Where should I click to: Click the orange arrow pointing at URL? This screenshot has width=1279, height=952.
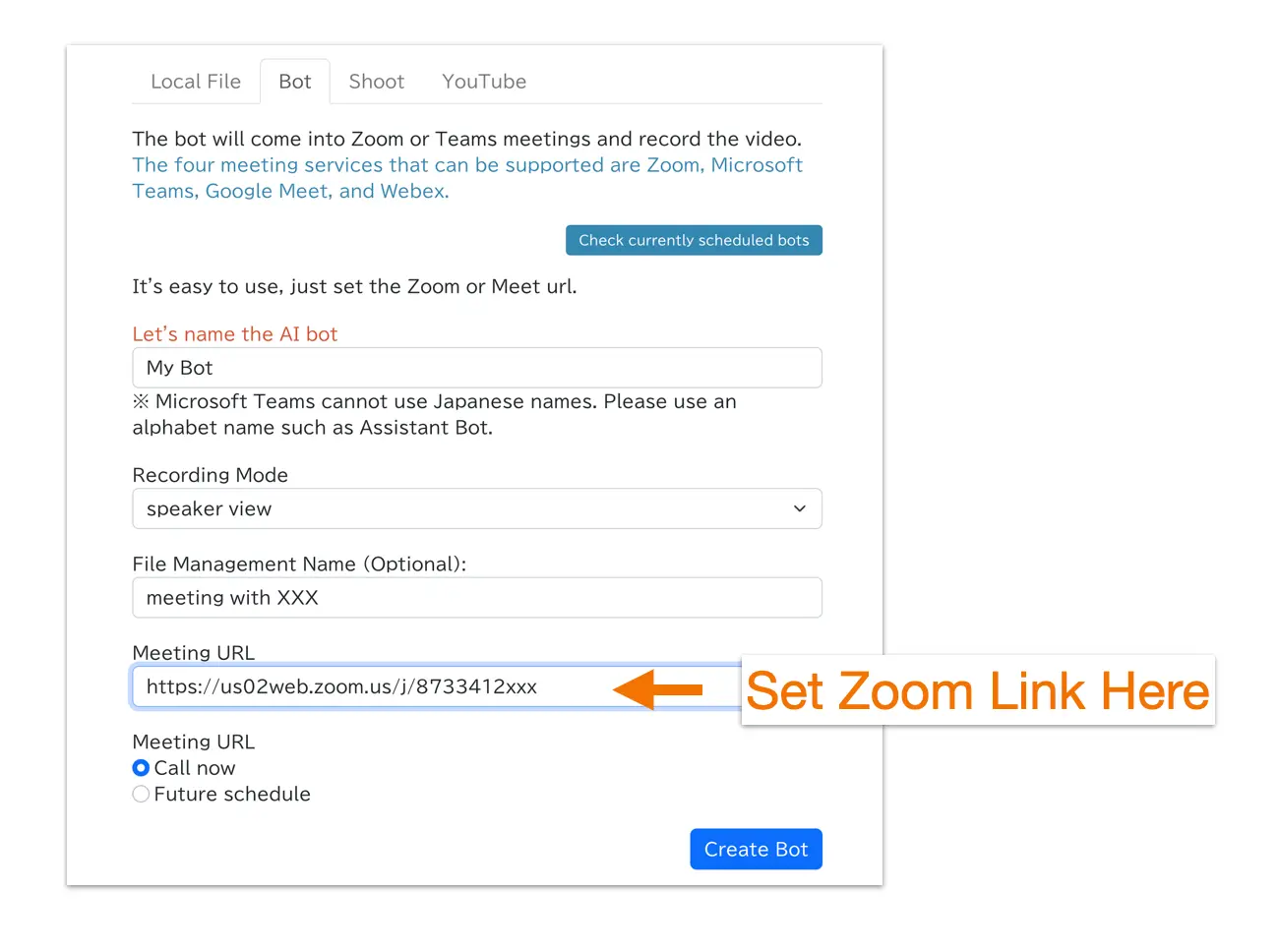pos(657,689)
